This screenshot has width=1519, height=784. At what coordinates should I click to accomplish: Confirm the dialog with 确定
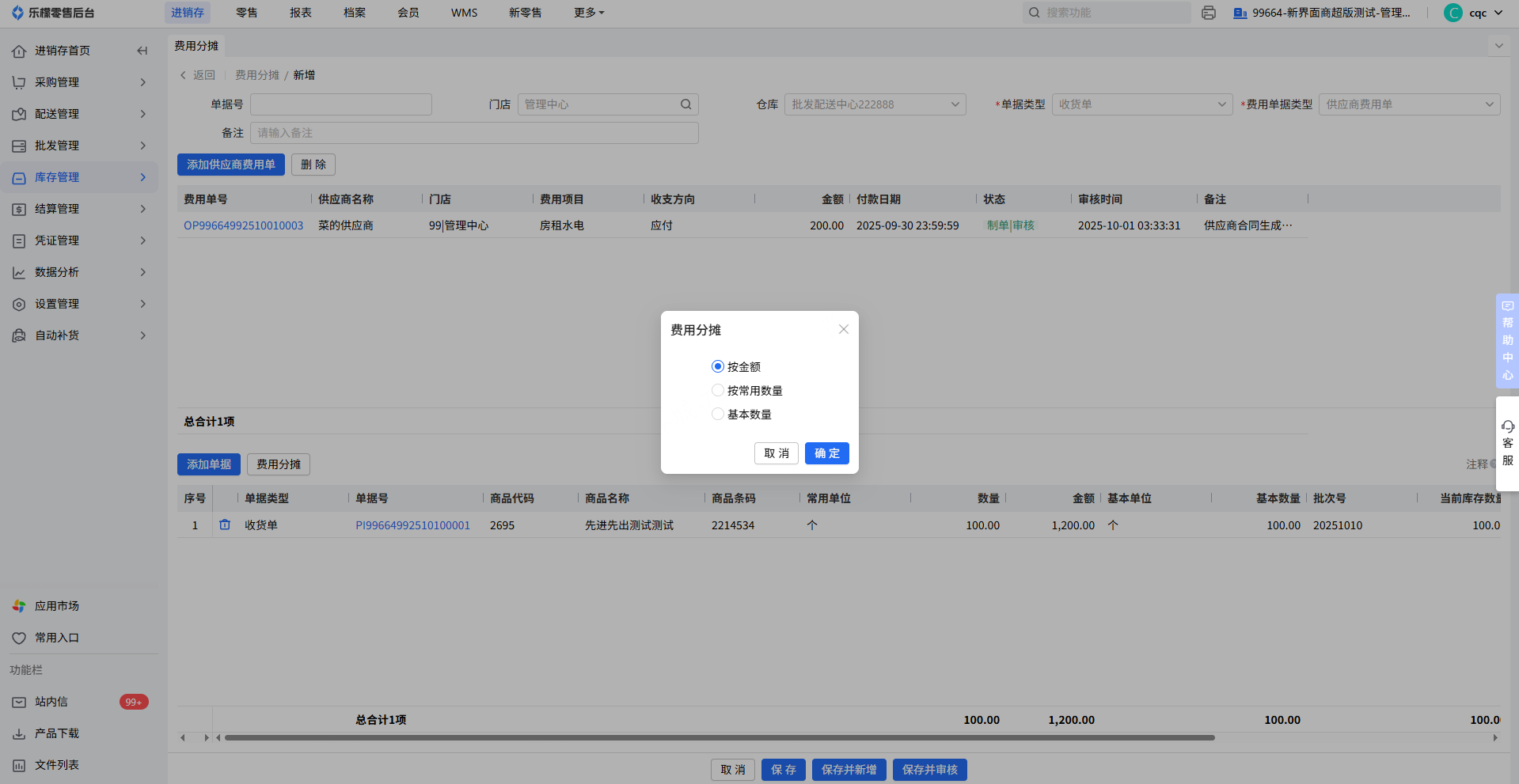click(x=827, y=453)
